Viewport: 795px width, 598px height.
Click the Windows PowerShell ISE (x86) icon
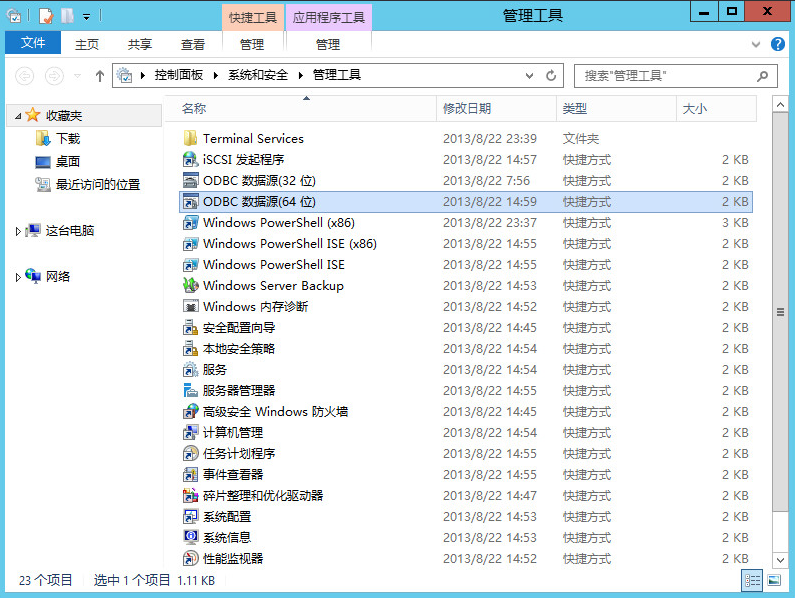tap(191, 244)
